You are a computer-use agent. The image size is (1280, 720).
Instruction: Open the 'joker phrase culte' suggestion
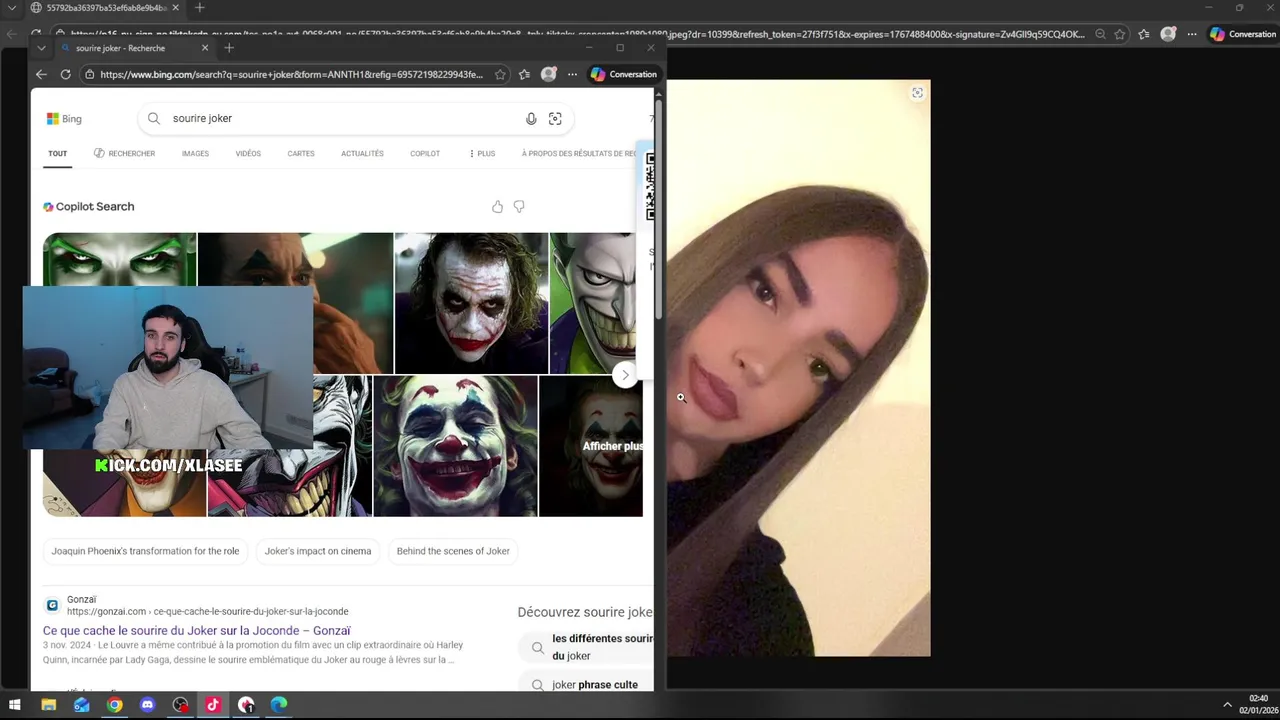pos(586,685)
